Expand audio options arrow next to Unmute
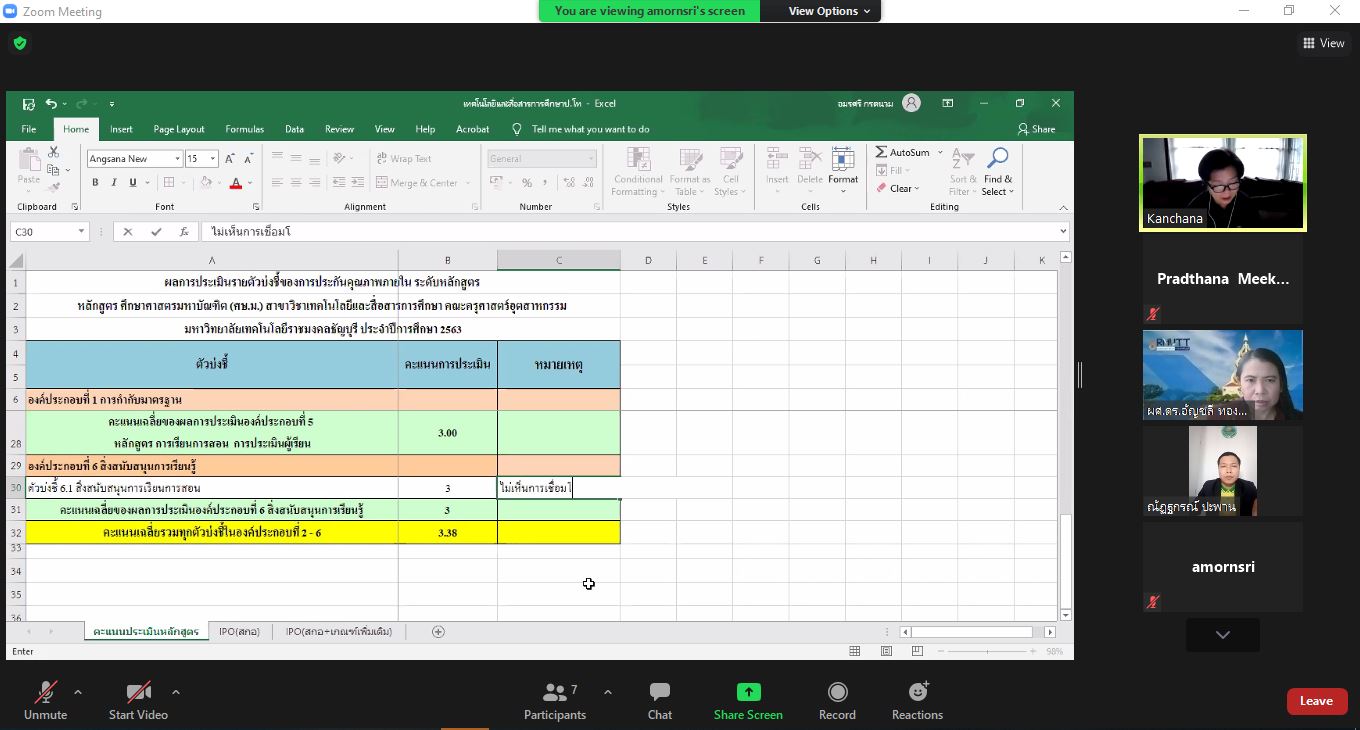The width and height of the screenshot is (1360, 730). click(78, 691)
